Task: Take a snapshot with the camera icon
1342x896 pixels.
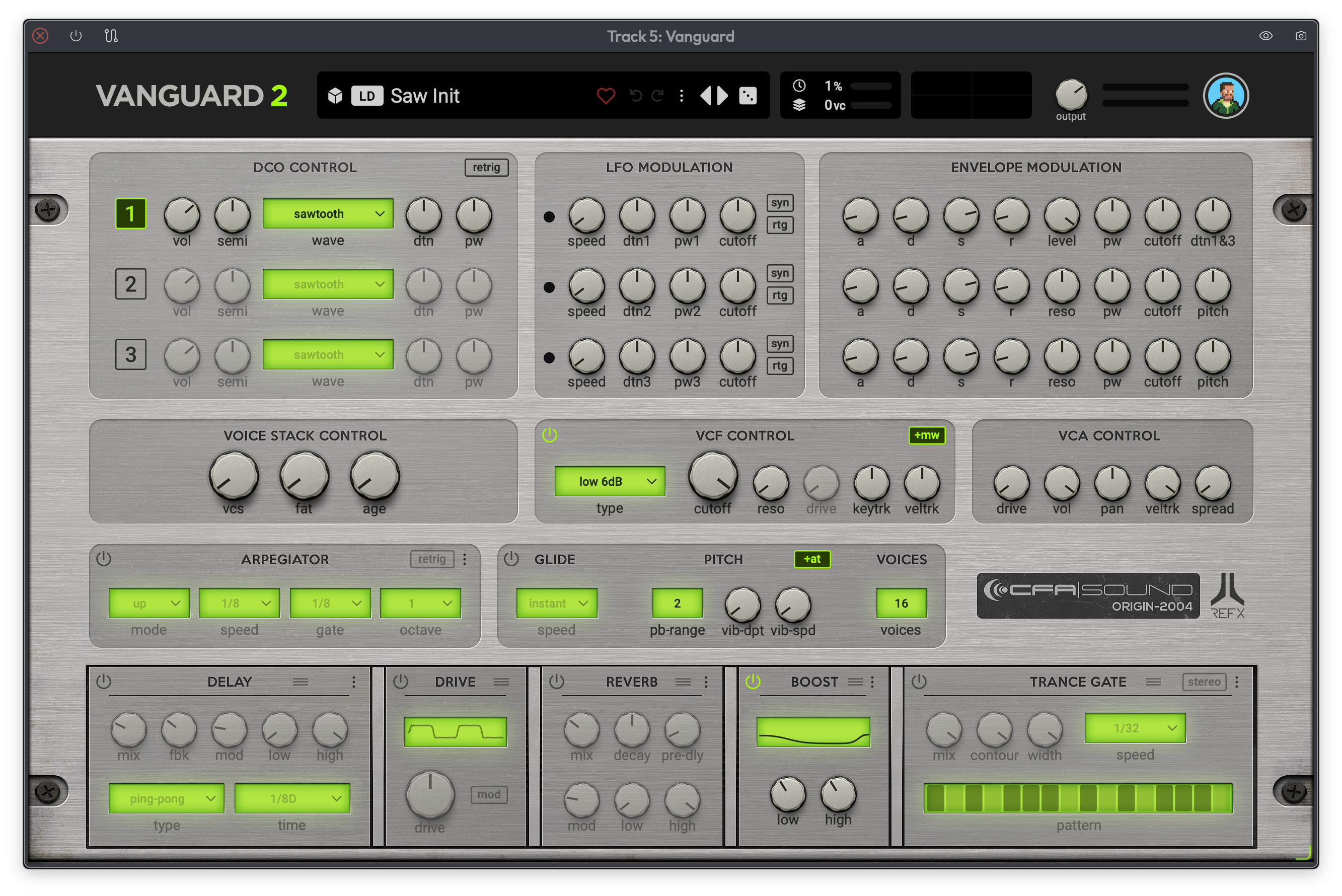Action: click(x=1301, y=36)
